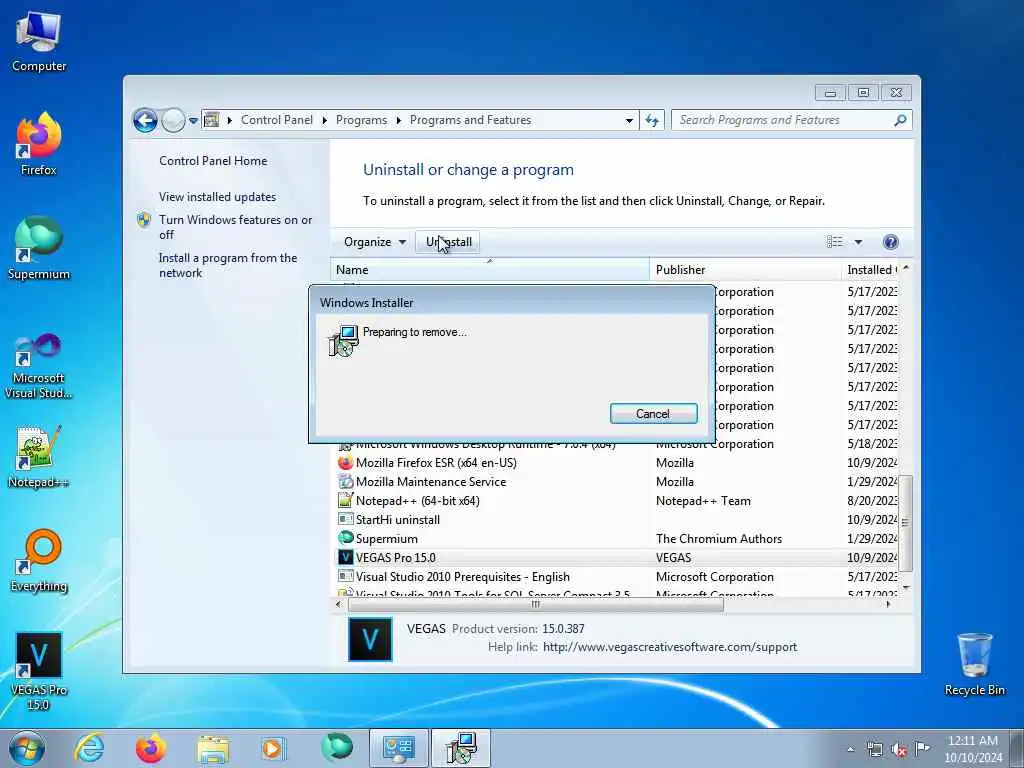Viewport: 1024px width, 768px height.
Task: Select the StartHi uninstall entry
Action: 618,520
